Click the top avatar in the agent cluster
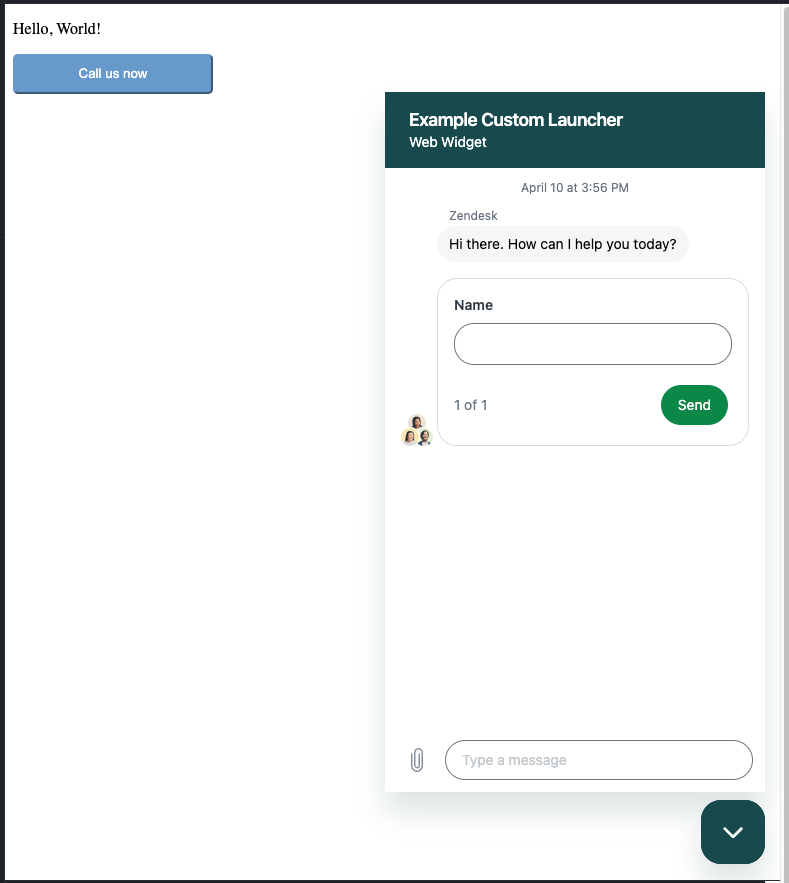789x883 pixels. [417, 422]
